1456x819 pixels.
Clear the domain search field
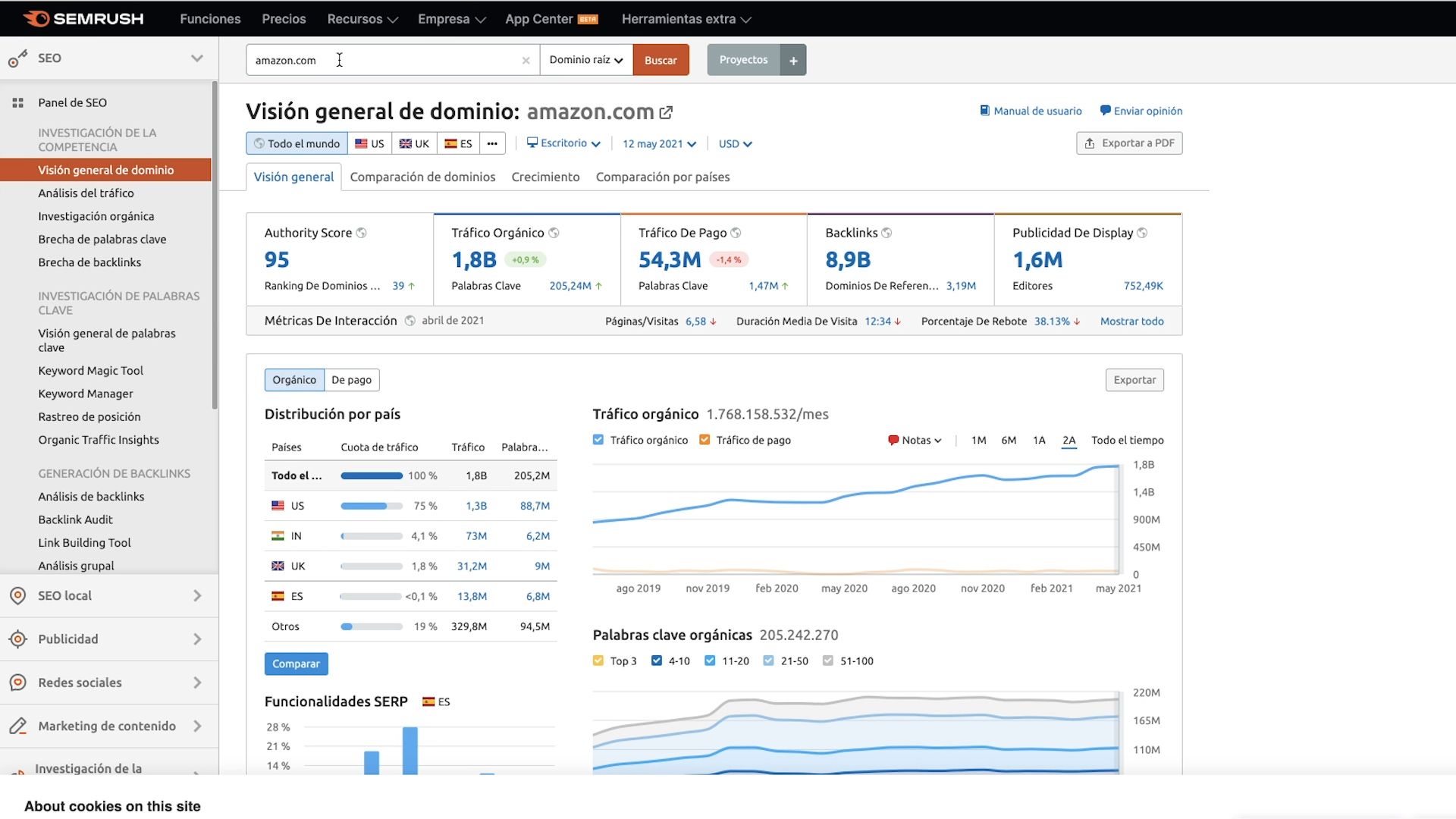526,61
